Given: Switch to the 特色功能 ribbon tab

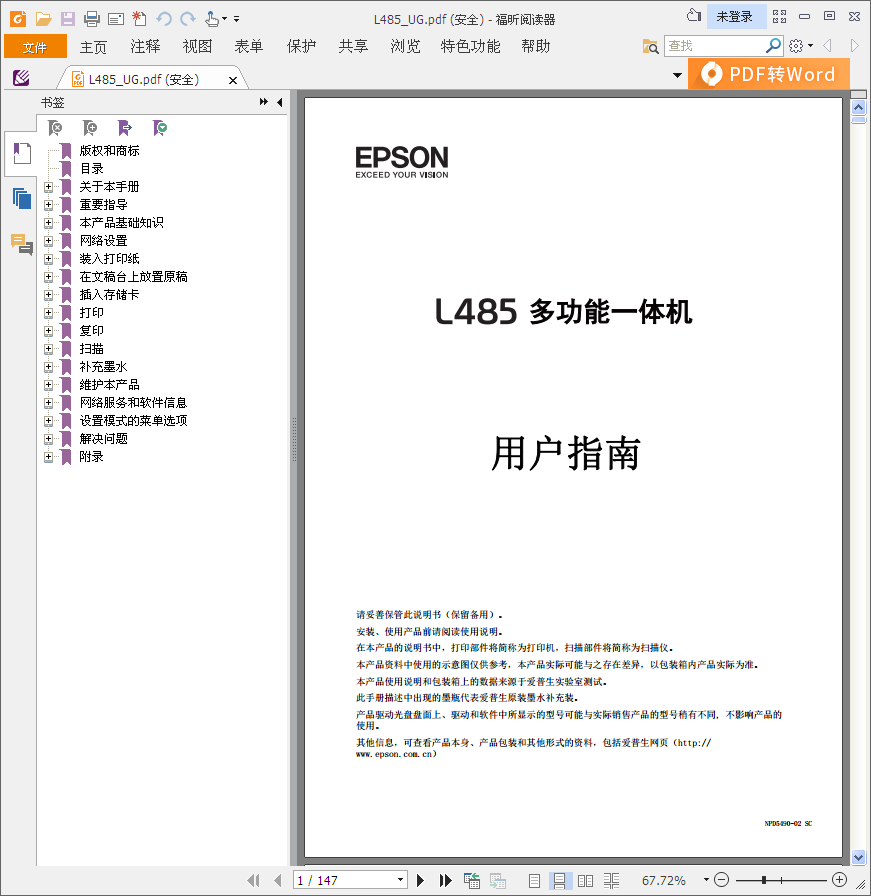Looking at the screenshot, I should (470, 47).
